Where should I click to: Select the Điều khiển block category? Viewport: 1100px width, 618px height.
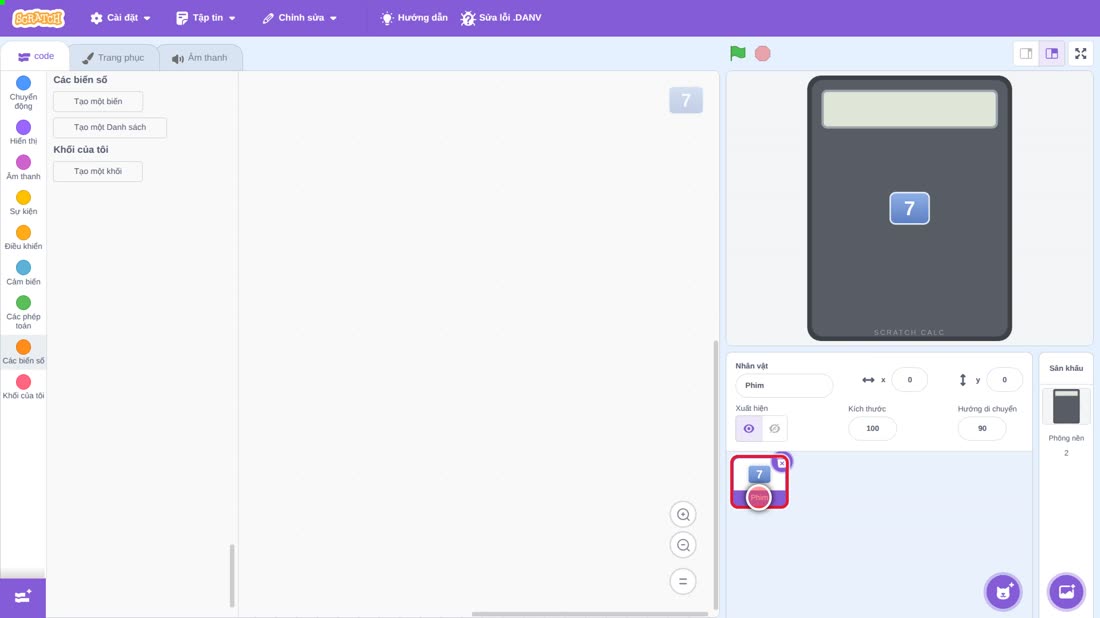pyautogui.click(x=23, y=237)
